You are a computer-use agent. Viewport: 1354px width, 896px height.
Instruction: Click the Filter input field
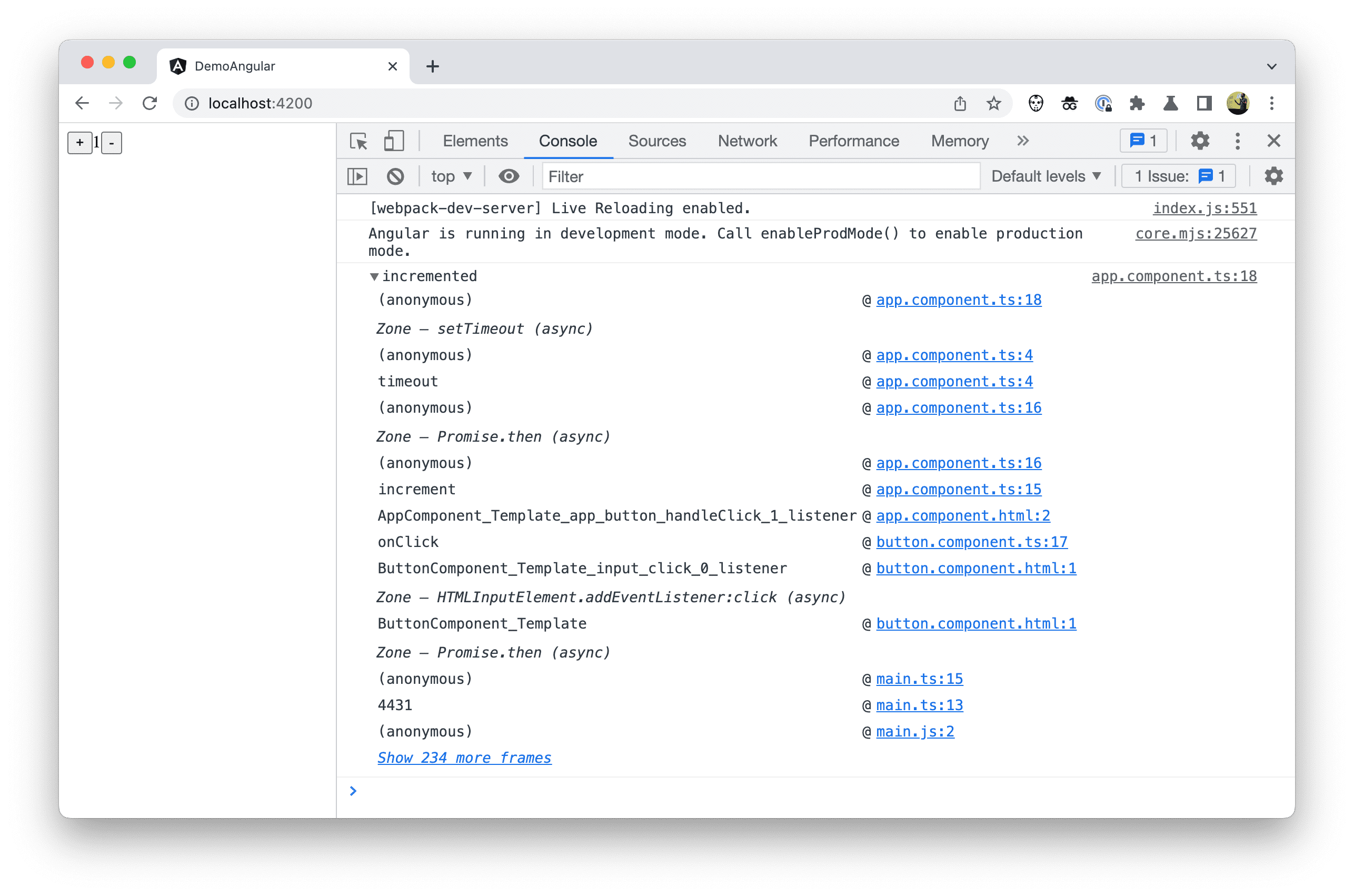pyautogui.click(x=760, y=177)
